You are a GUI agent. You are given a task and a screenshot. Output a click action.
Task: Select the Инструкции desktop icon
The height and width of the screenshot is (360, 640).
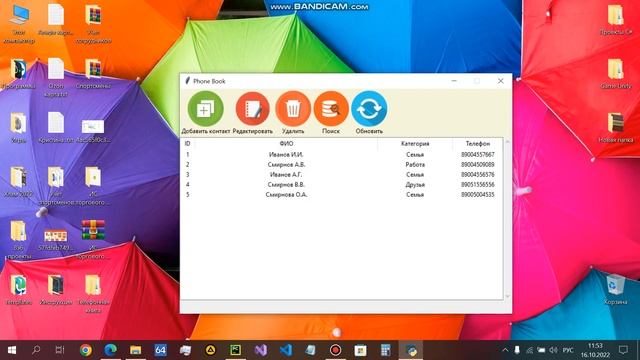coord(56,290)
